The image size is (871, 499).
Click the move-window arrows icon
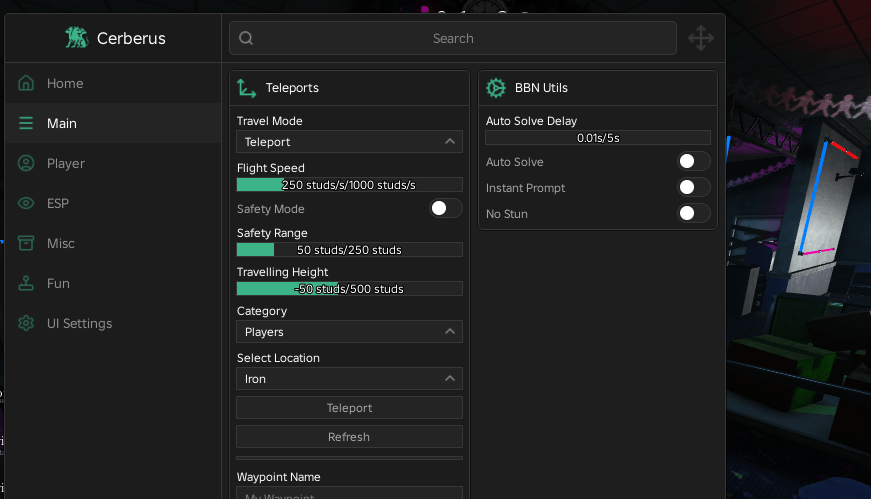(x=701, y=38)
